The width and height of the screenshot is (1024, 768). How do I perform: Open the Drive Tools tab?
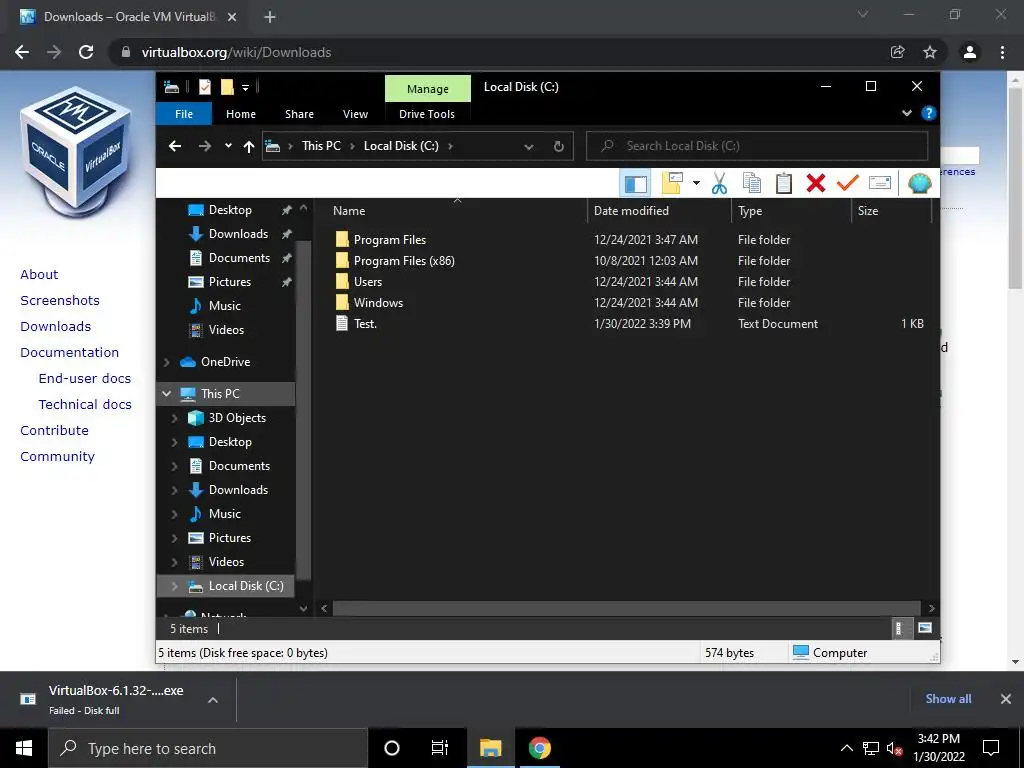pos(427,114)
